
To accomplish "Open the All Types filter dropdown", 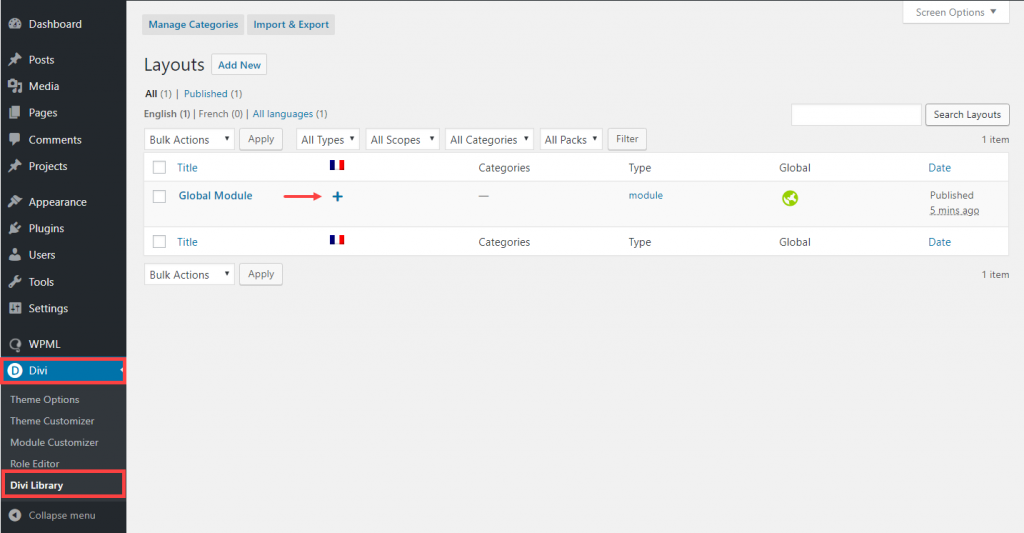I will tap(328, 139).
